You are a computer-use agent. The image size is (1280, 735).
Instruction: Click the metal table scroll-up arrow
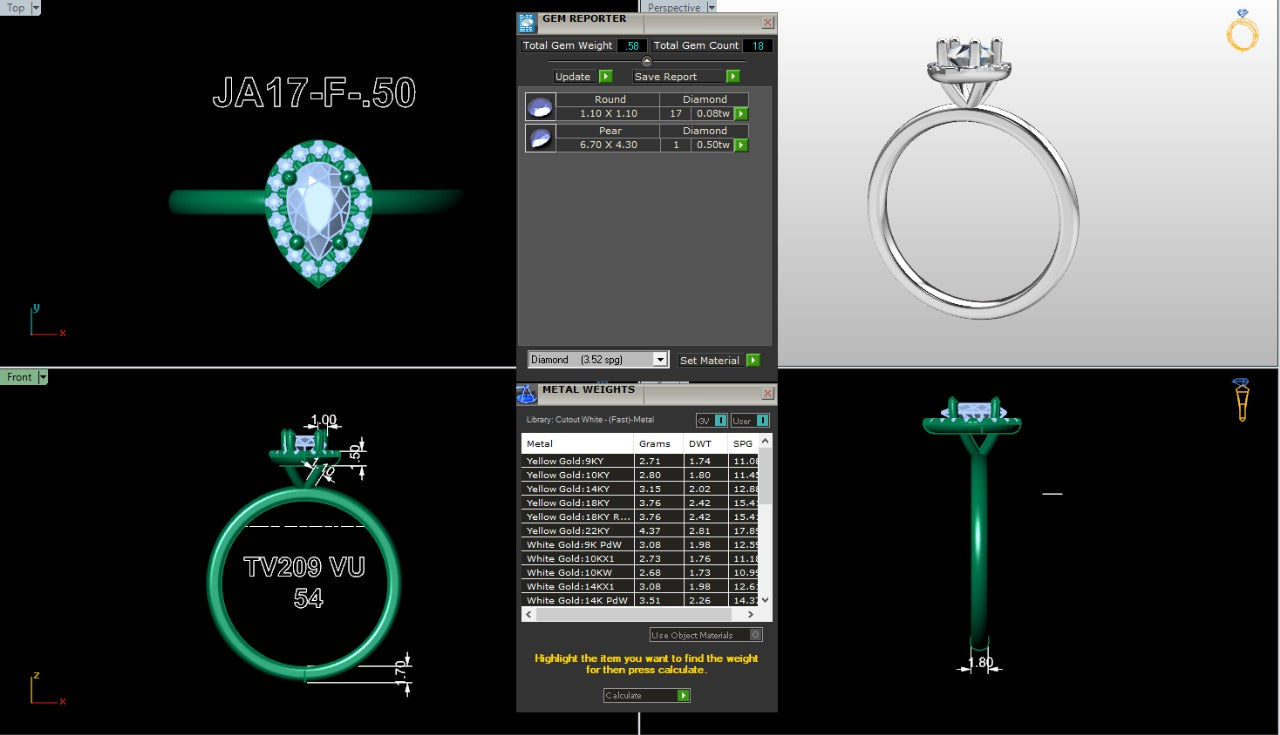766,441
